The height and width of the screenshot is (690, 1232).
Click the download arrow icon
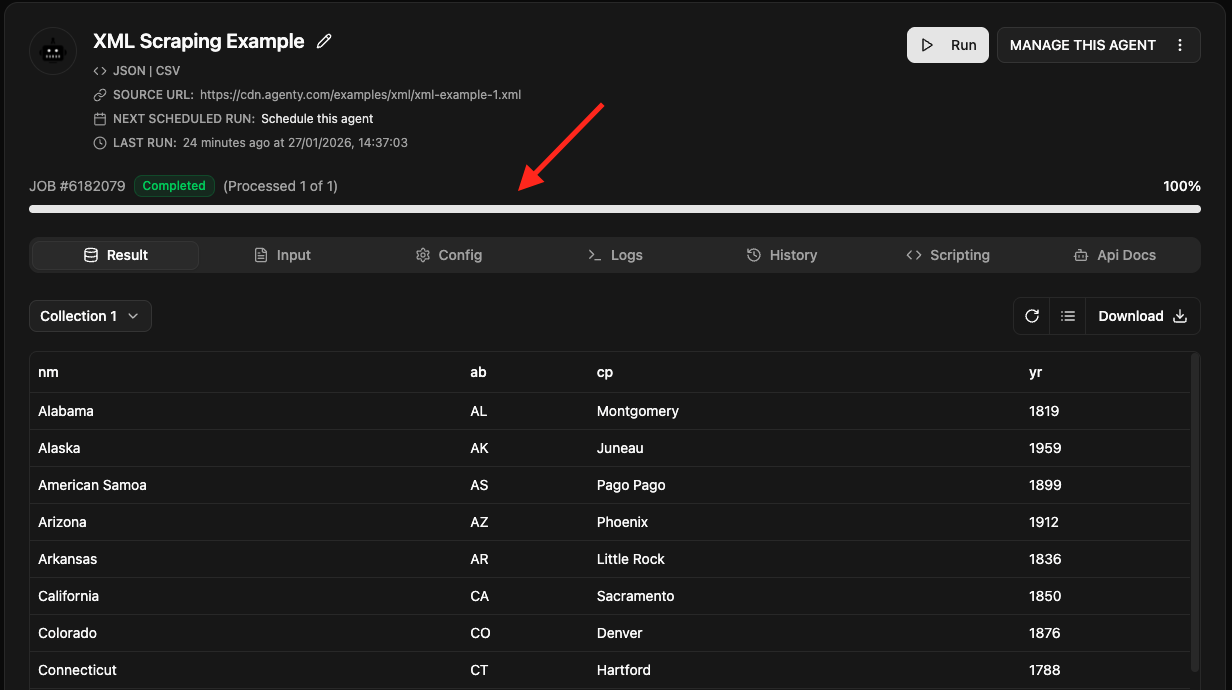point(1180,316)
